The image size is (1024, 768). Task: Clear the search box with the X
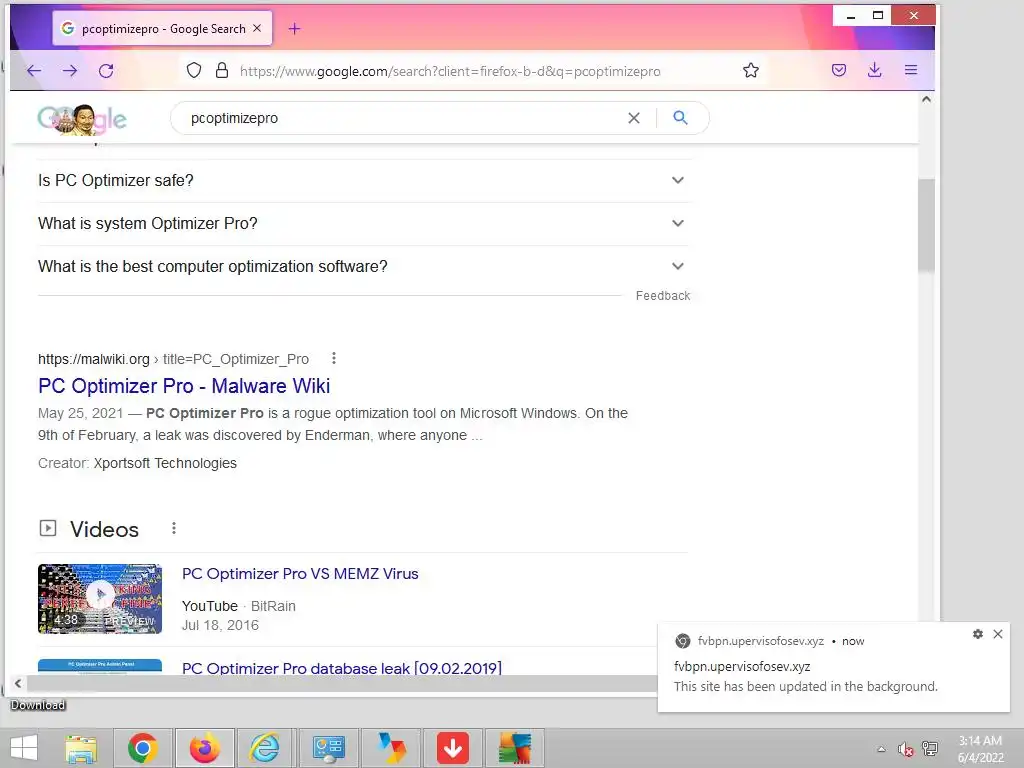click(x=633, y=118)
